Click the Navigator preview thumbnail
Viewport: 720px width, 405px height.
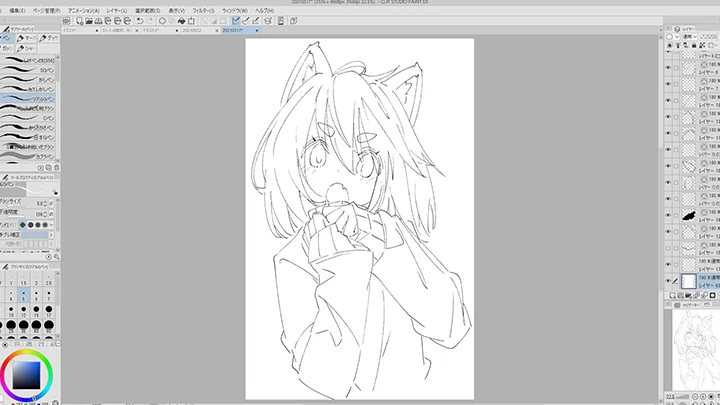(691, 362)
